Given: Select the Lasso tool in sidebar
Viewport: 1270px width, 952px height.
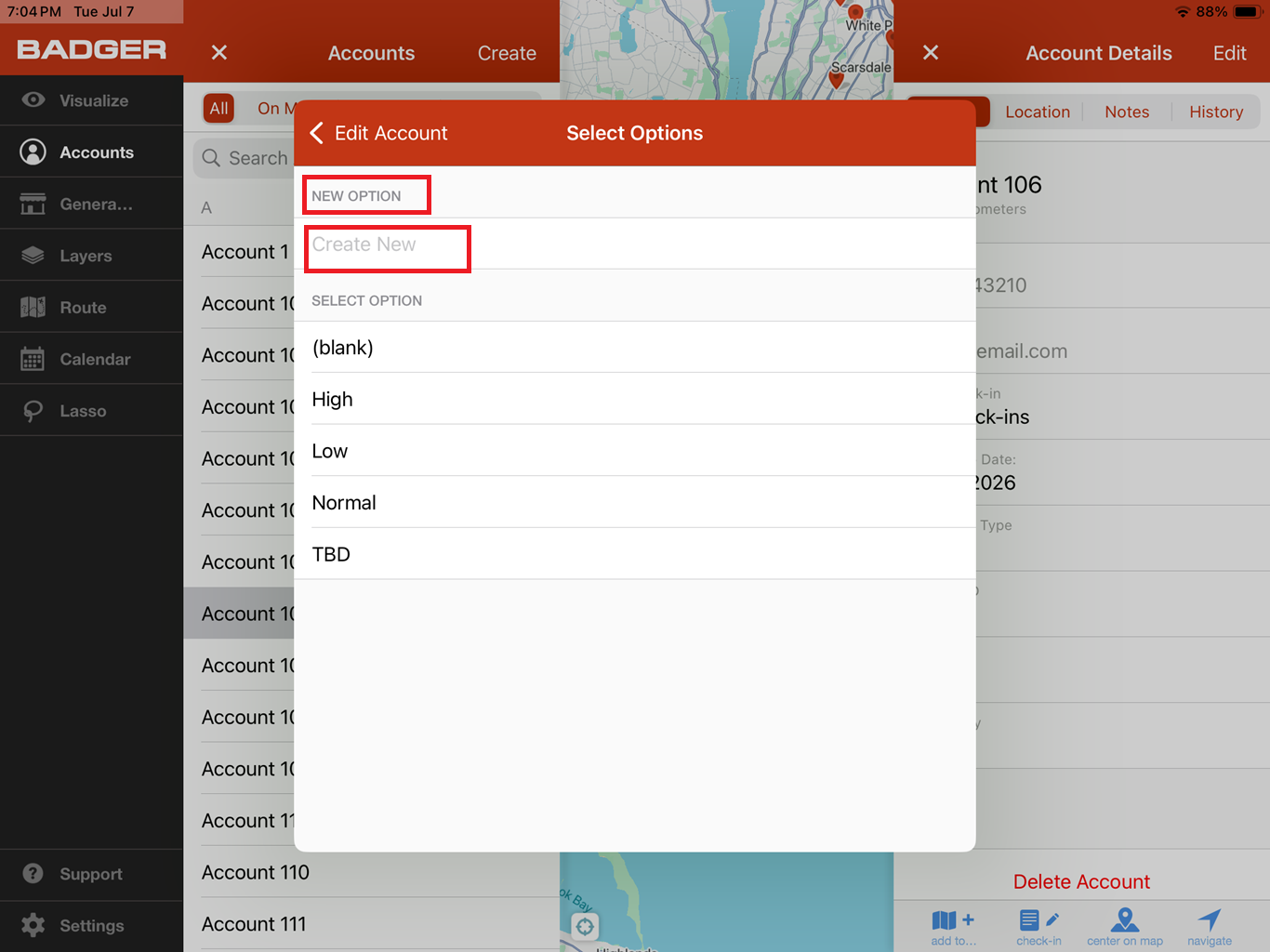Looking at the screenshot, I should pos(91,411).
